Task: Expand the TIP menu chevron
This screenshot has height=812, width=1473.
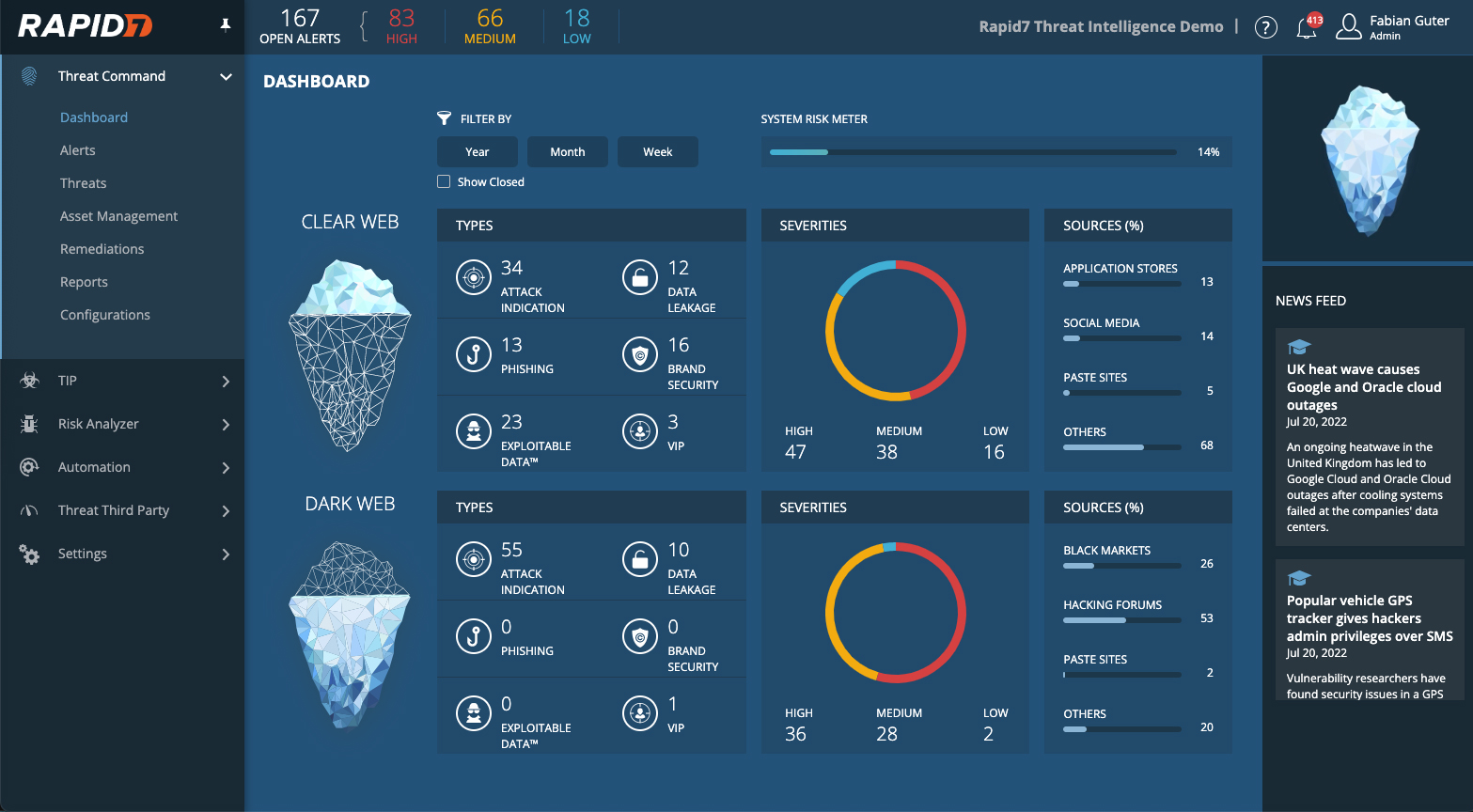Action: point(226,381)
